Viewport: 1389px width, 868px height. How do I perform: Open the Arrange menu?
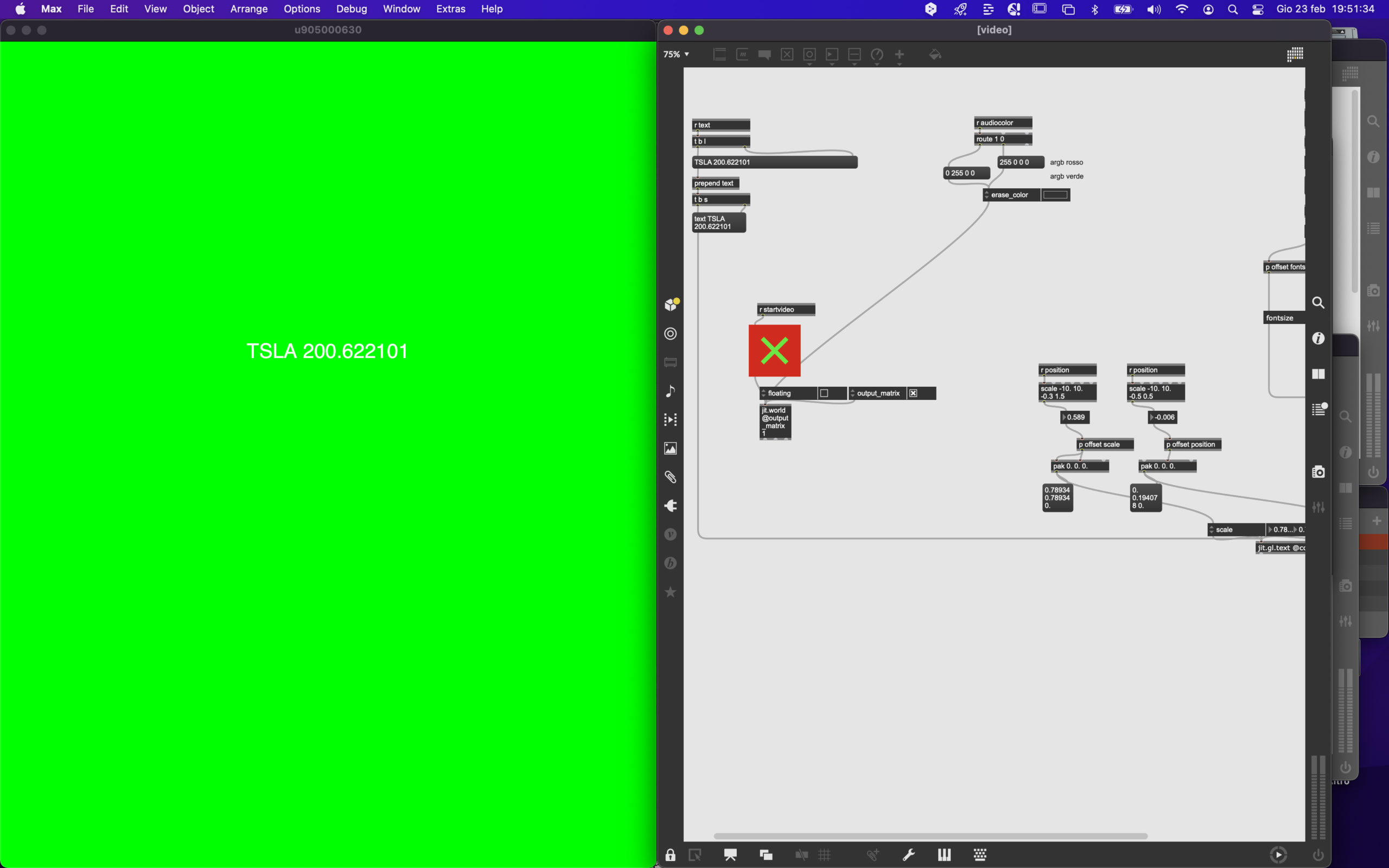pyautogui.click(x=249, y=9)
